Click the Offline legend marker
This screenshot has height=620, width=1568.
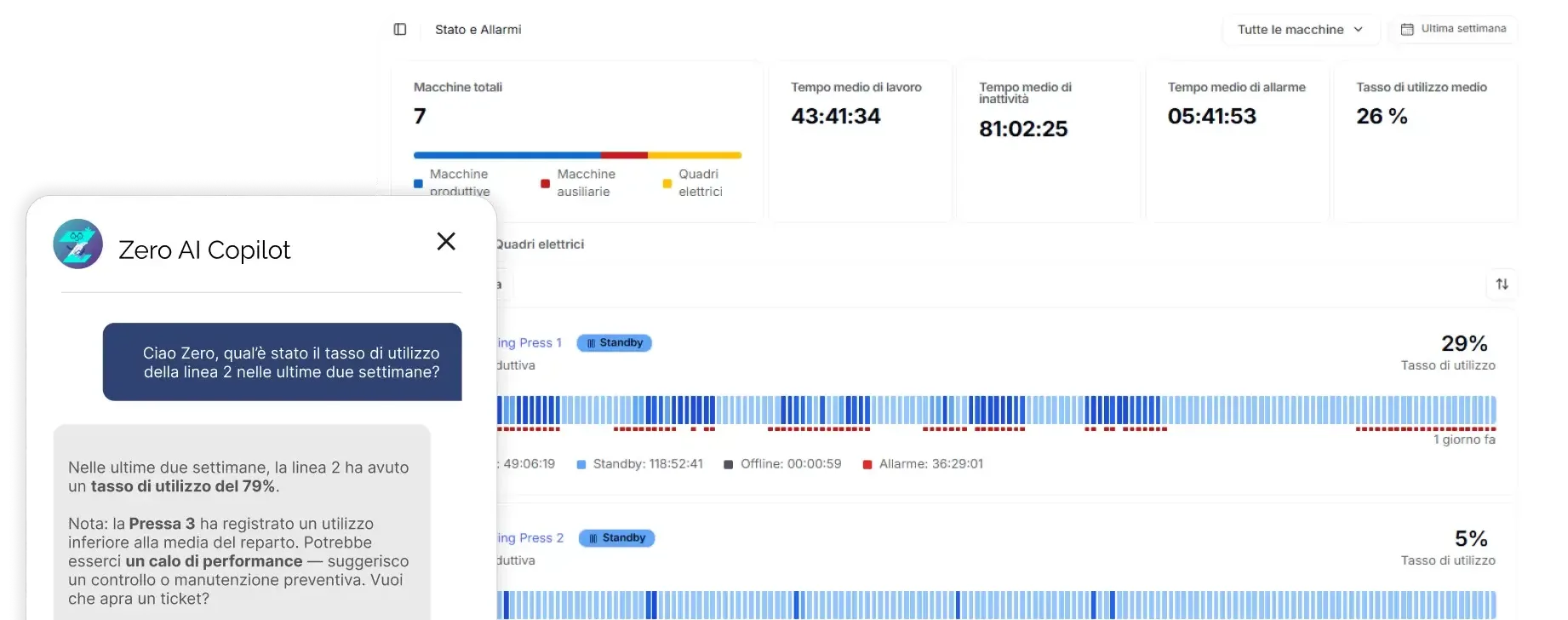729,465
